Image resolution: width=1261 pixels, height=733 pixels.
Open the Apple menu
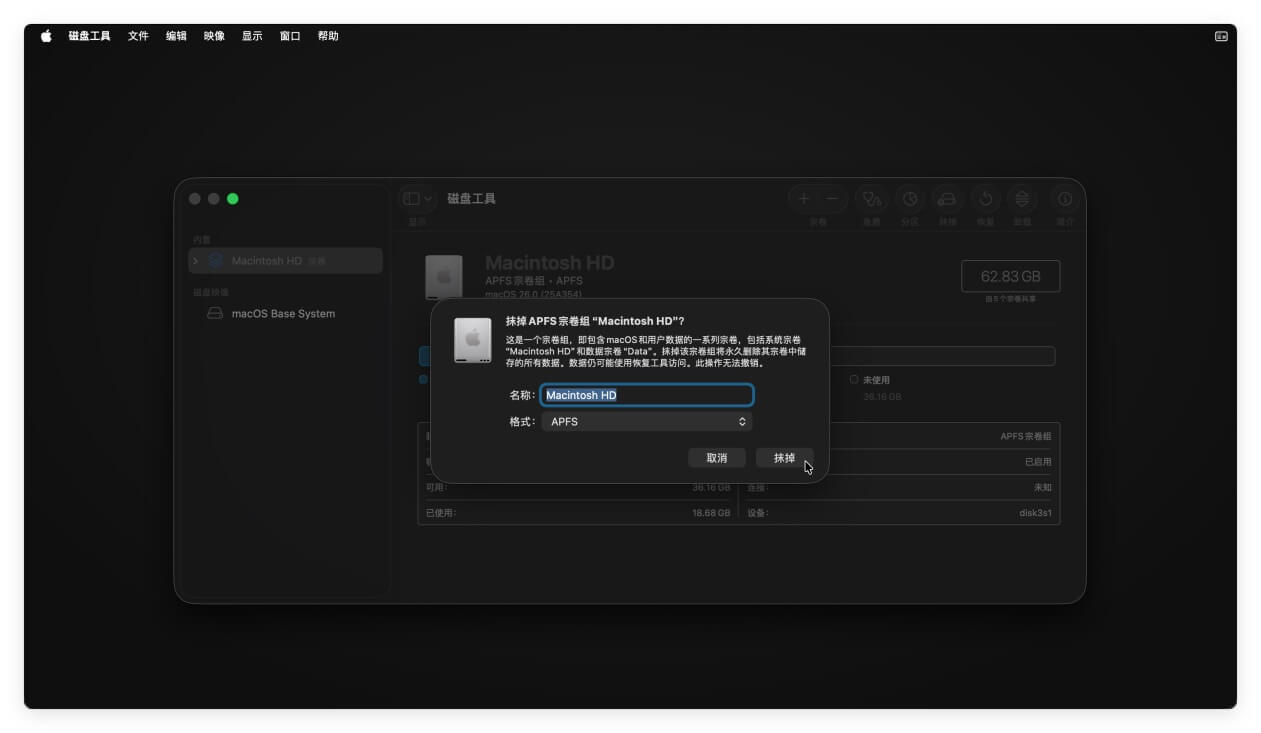coord(46,36)
